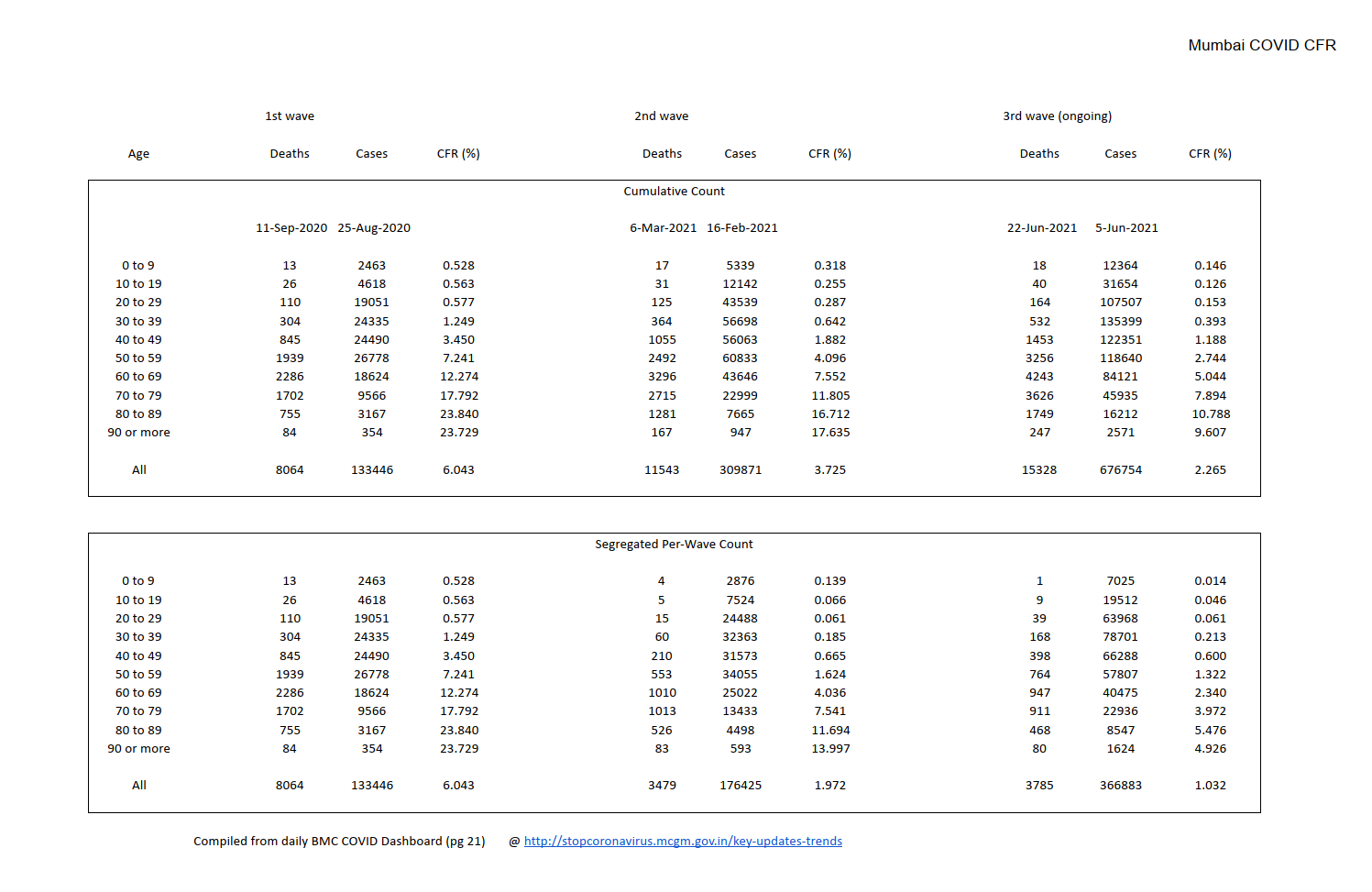Click the overall CFR value 2.265
Viewport: 1372px width, 892px height.
click(x=1211, y=470)
